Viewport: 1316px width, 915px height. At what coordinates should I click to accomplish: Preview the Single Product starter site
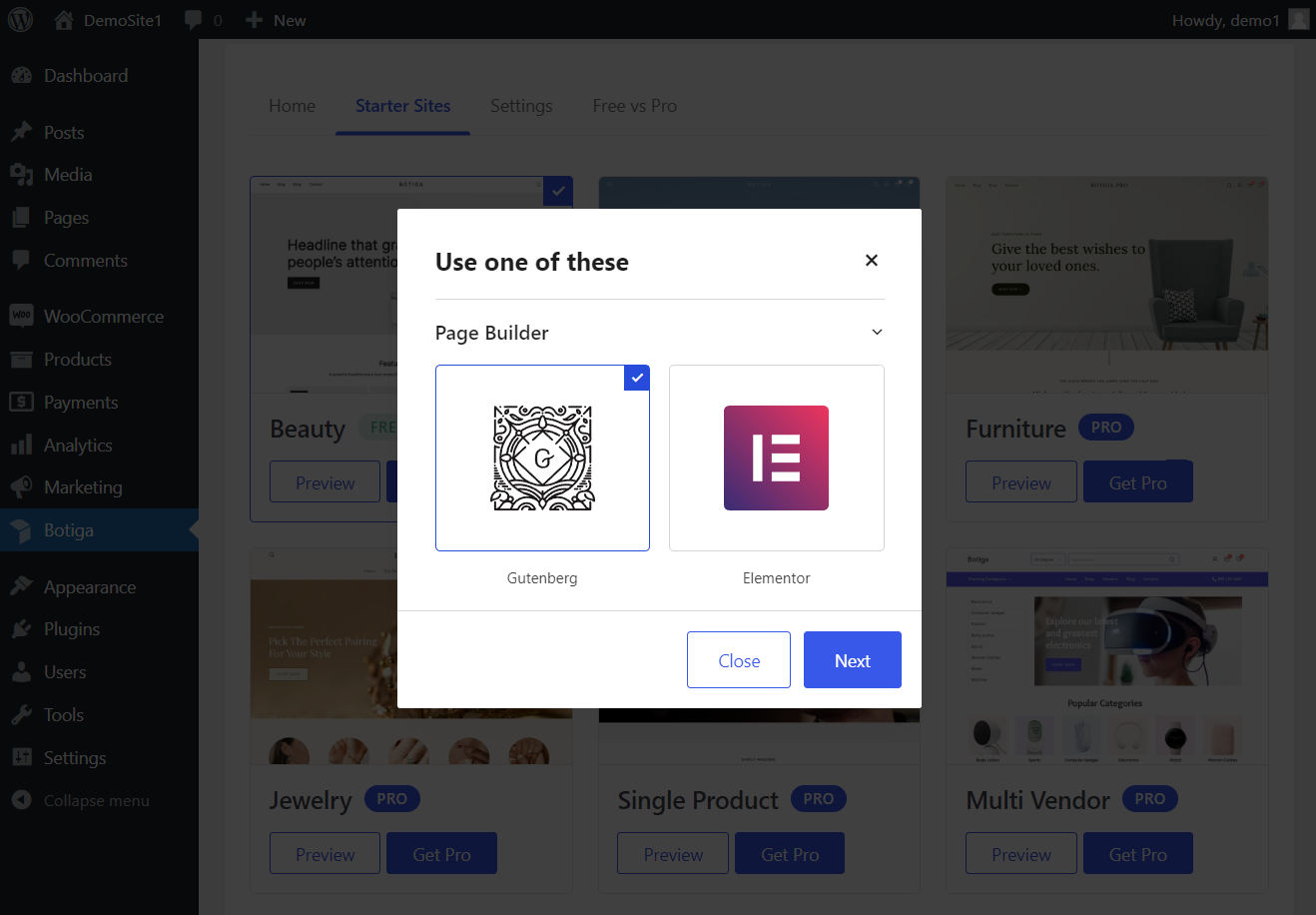click(x=673, y=854)
